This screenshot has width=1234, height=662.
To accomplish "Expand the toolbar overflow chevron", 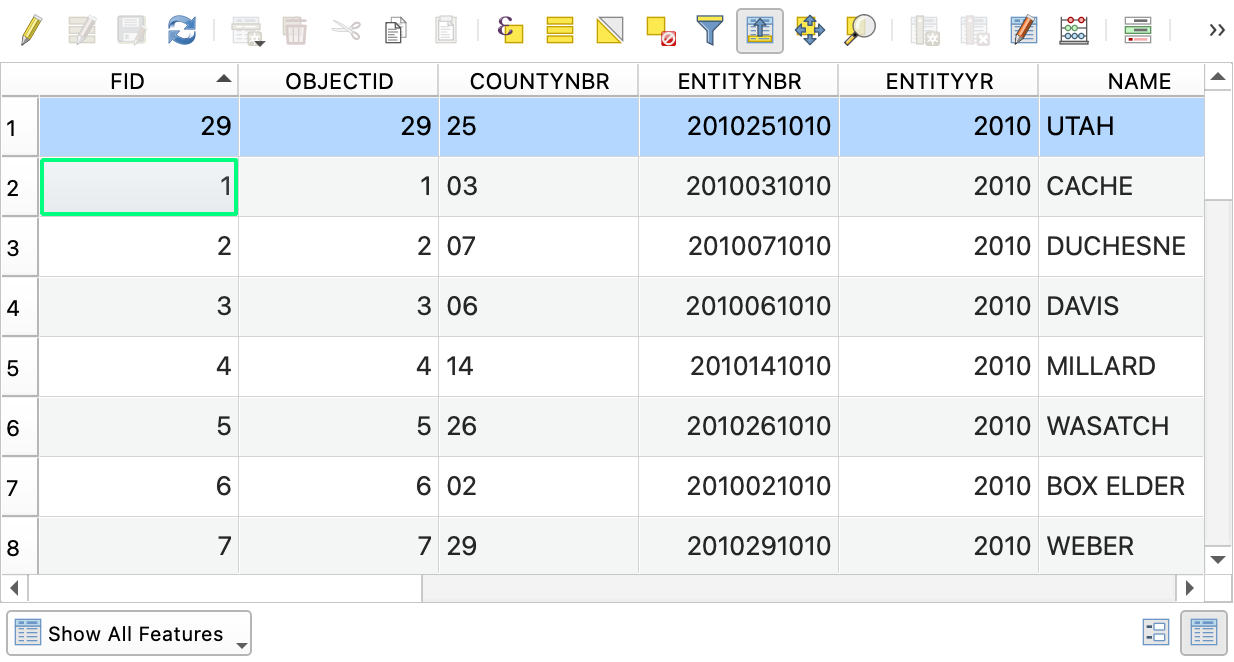I will tap(1217, 30).
